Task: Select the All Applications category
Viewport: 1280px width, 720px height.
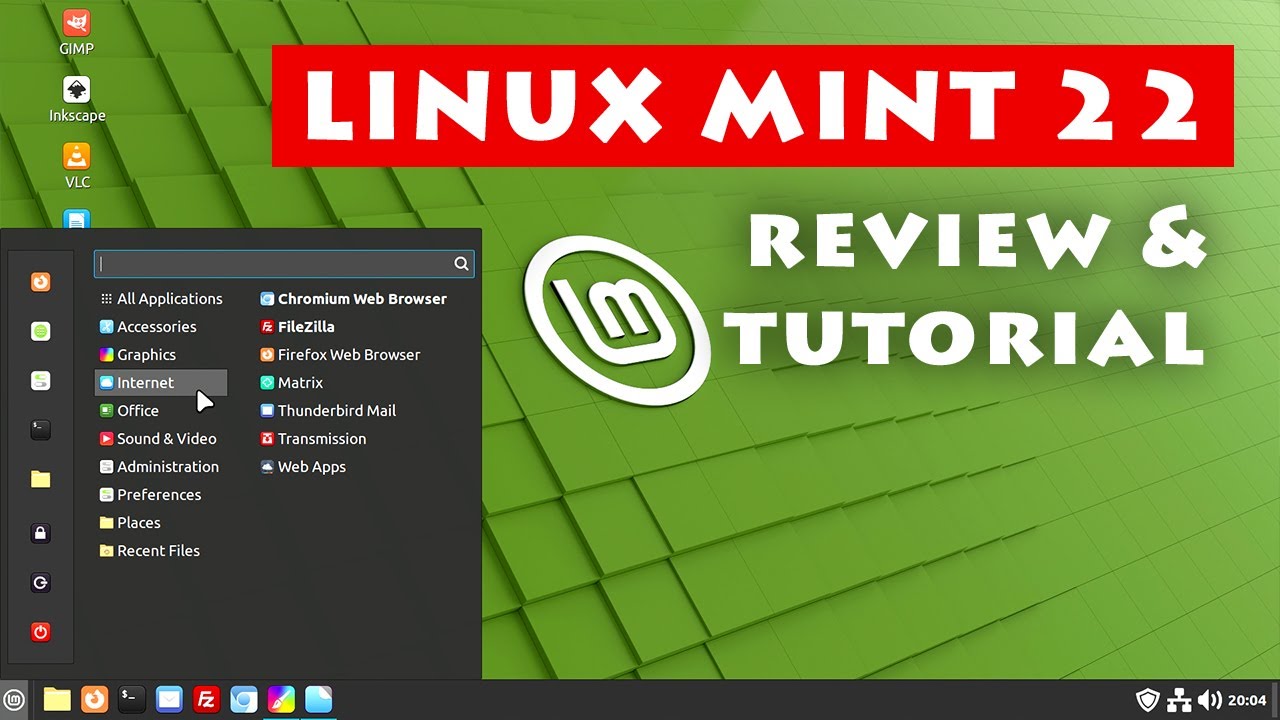Action: (161, 299)
